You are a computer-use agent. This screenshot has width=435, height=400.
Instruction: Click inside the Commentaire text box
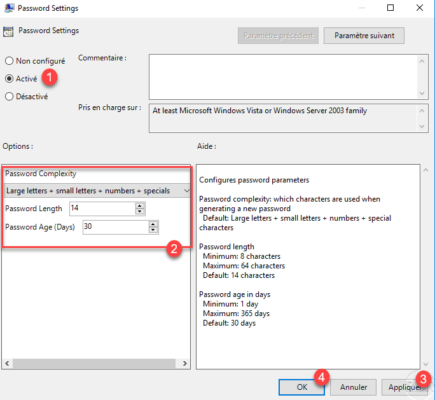pyautogui.click(x=283, y=77)
